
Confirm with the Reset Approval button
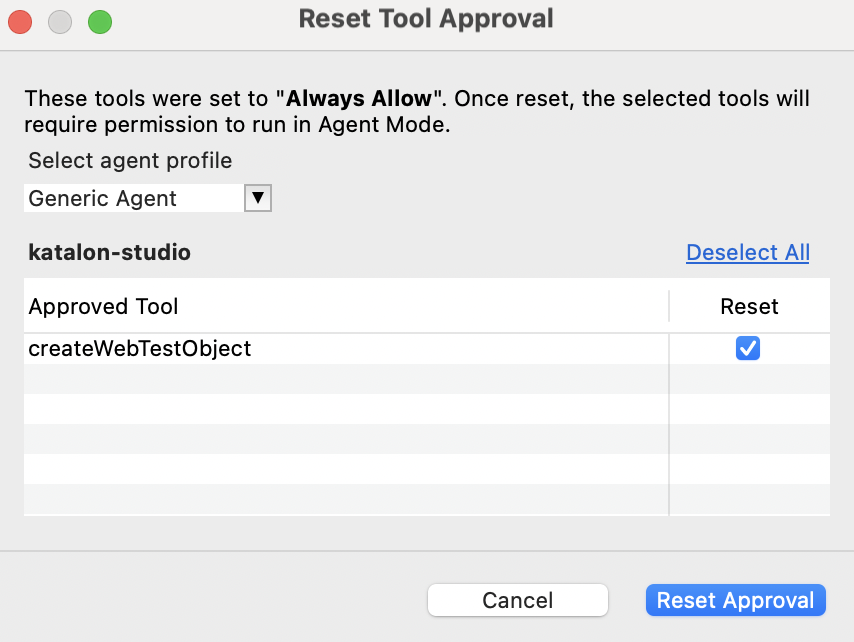pyautogui.click(x=735, y=600)
